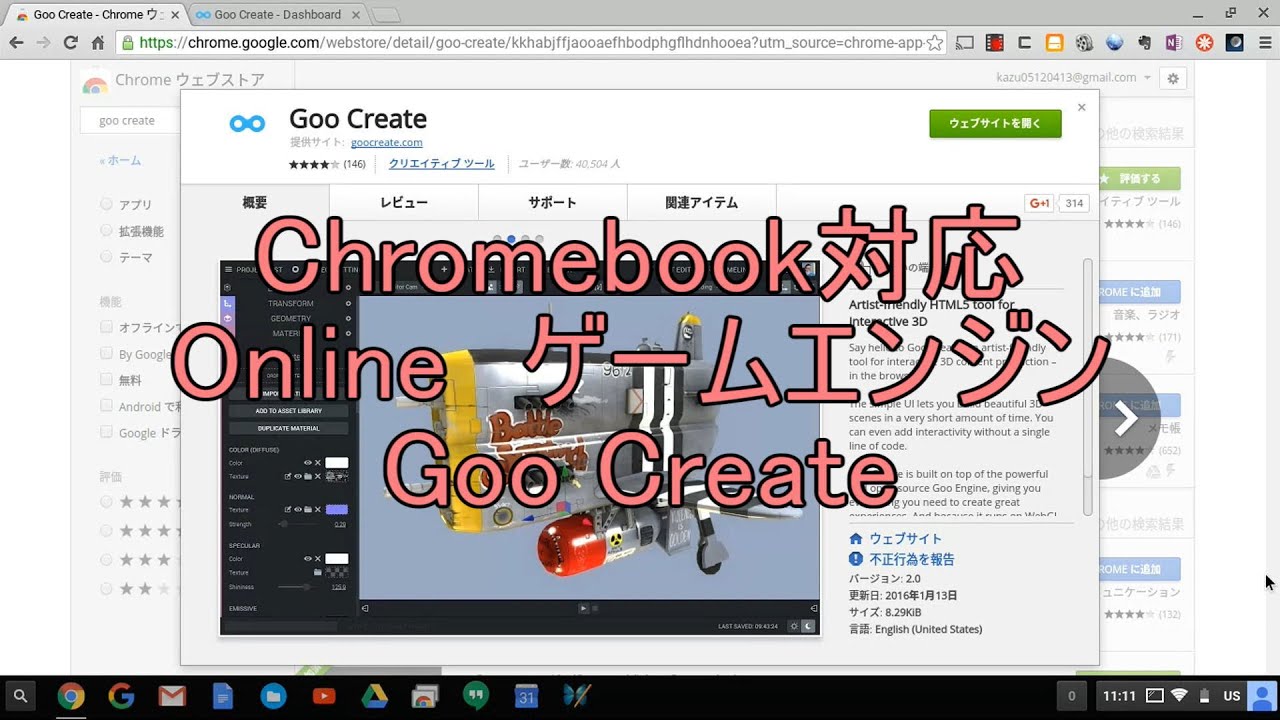Open the Evernote elephant extension
The image size is (1280, 720).
[1144, 43]
